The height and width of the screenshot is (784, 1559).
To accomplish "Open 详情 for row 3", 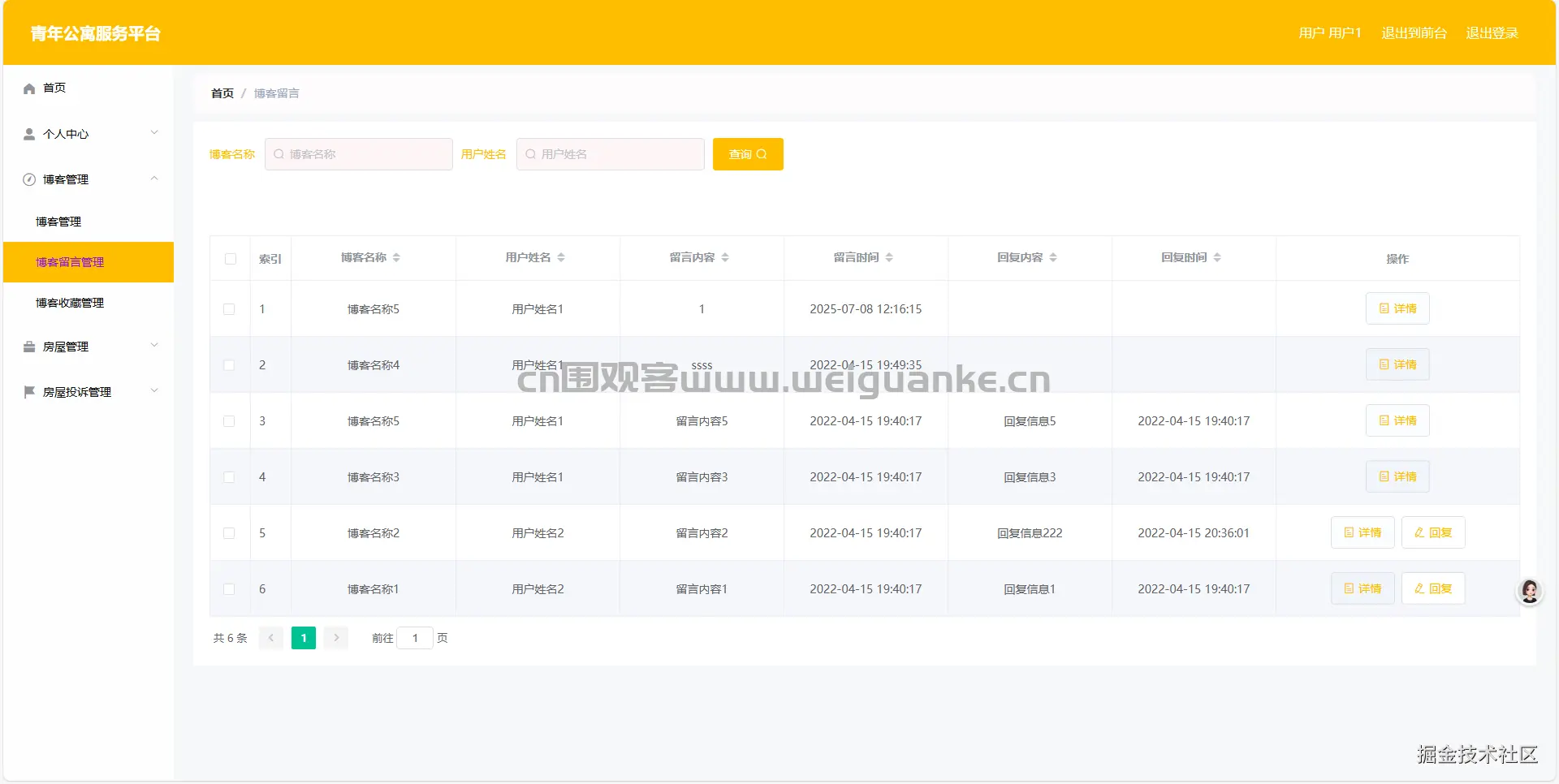I will click(x=1397, y=420).
